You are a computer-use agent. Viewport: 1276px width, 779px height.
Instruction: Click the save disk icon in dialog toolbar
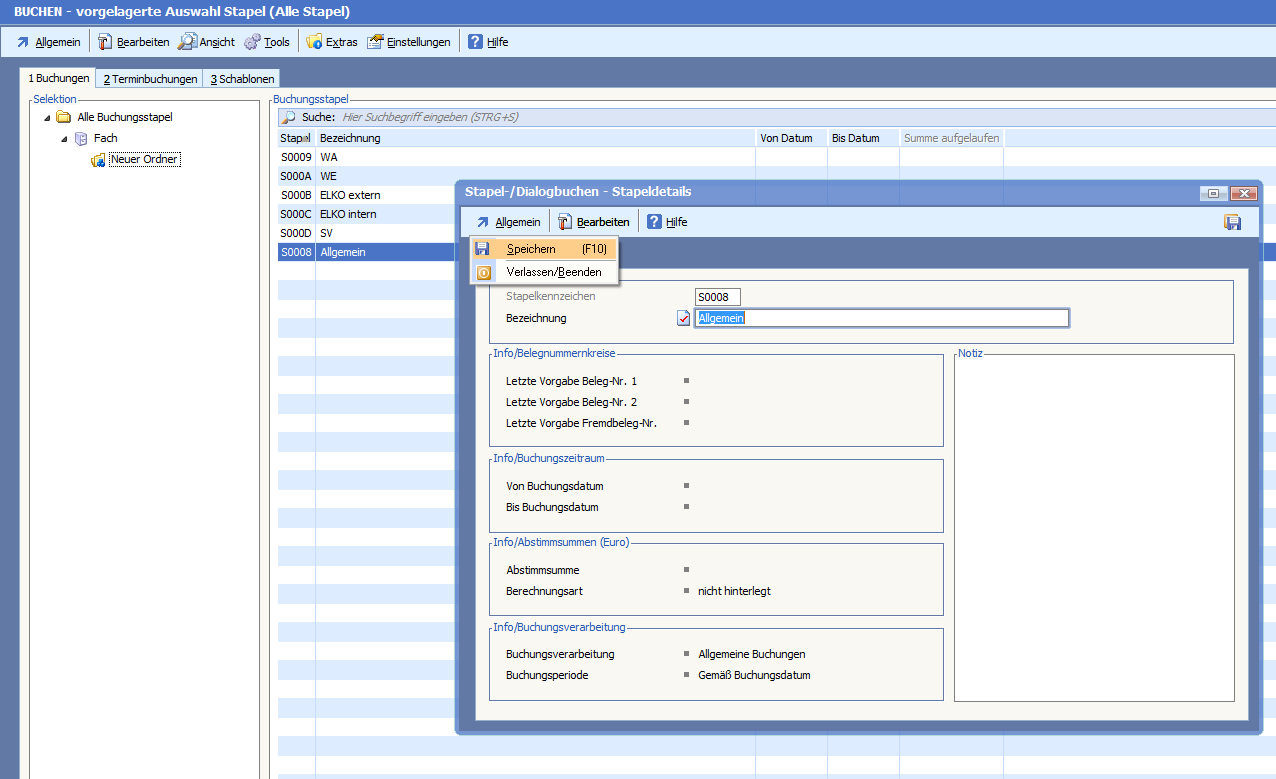tap(1232, 222)
